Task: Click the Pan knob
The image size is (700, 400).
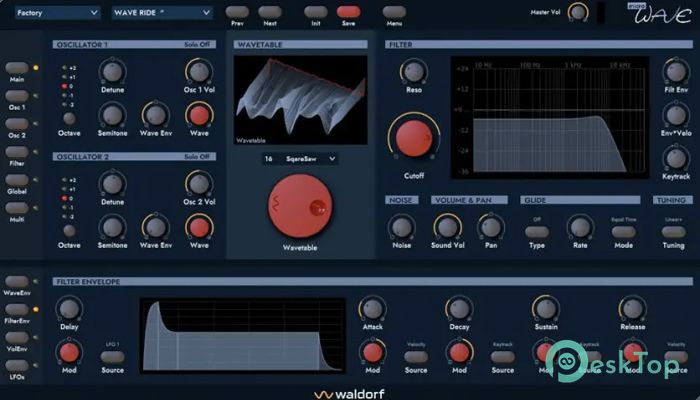Action: pos(490,225)
